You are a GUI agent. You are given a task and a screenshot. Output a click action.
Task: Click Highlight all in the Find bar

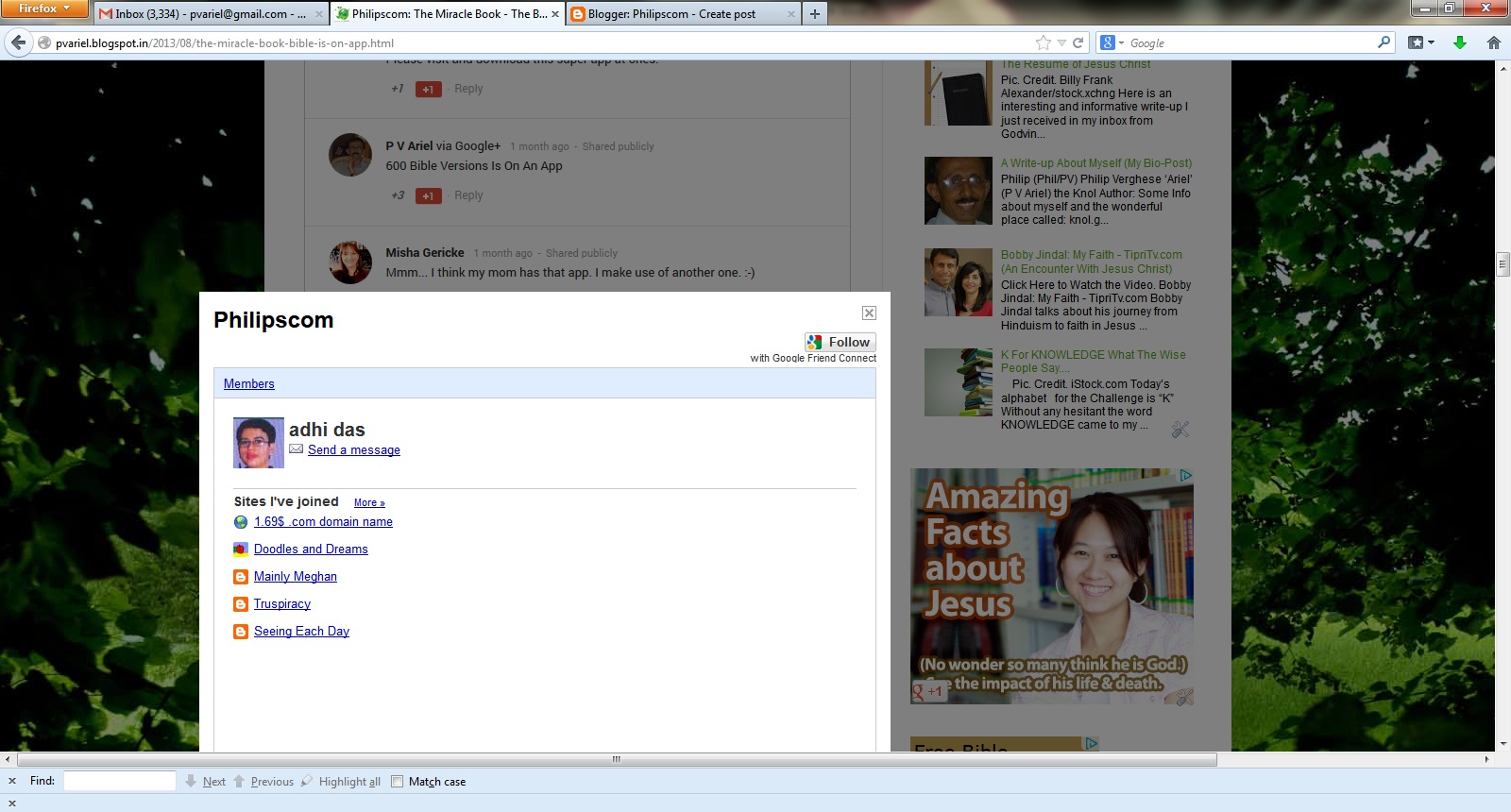point(341,782)
